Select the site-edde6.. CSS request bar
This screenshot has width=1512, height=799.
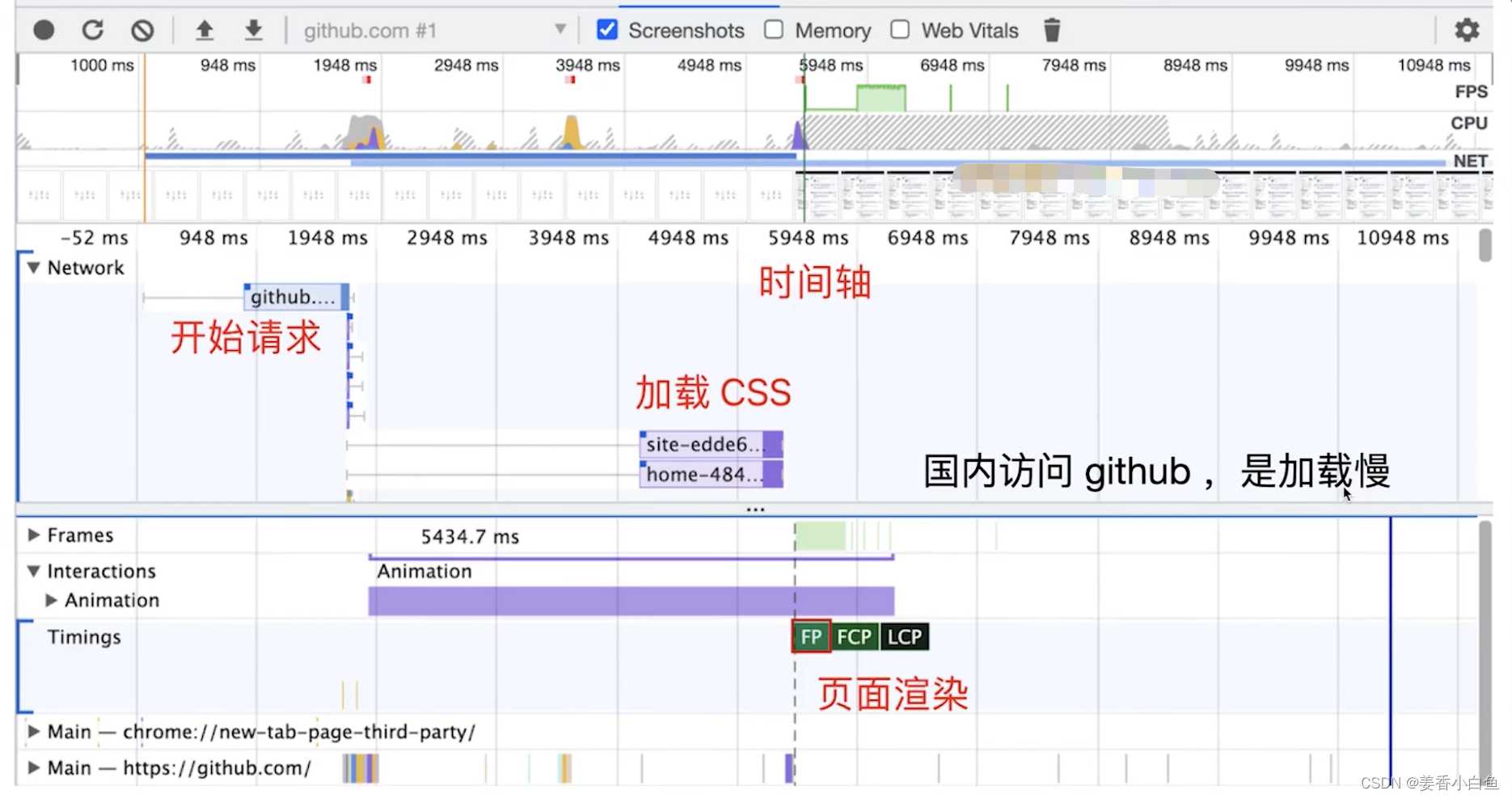point(712,444)
